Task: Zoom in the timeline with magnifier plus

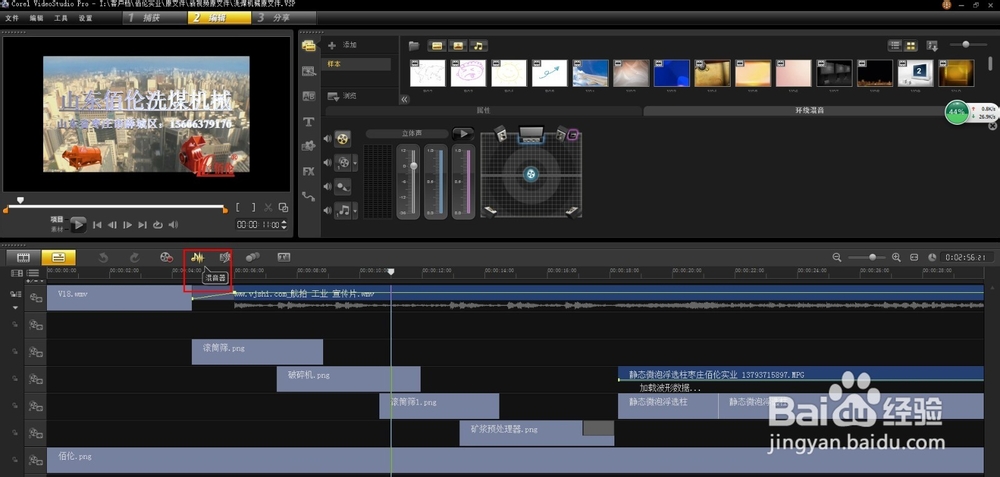Action: [x=896, y=257]
